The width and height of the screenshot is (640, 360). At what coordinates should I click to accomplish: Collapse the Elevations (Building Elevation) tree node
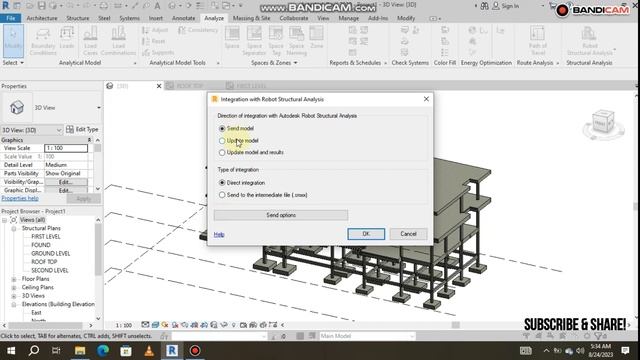[13, 304]
